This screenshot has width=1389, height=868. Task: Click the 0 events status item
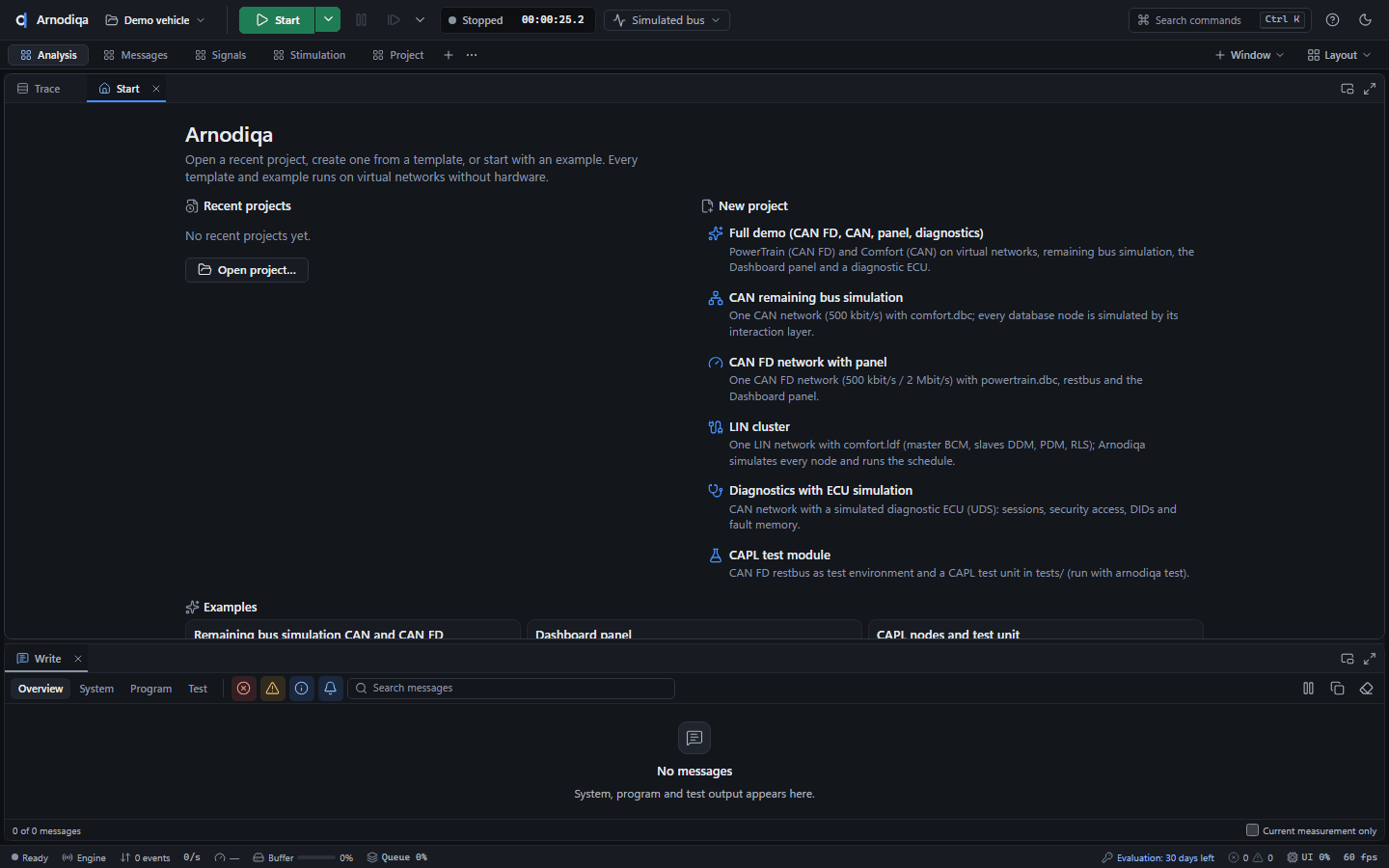click(146, 857)
